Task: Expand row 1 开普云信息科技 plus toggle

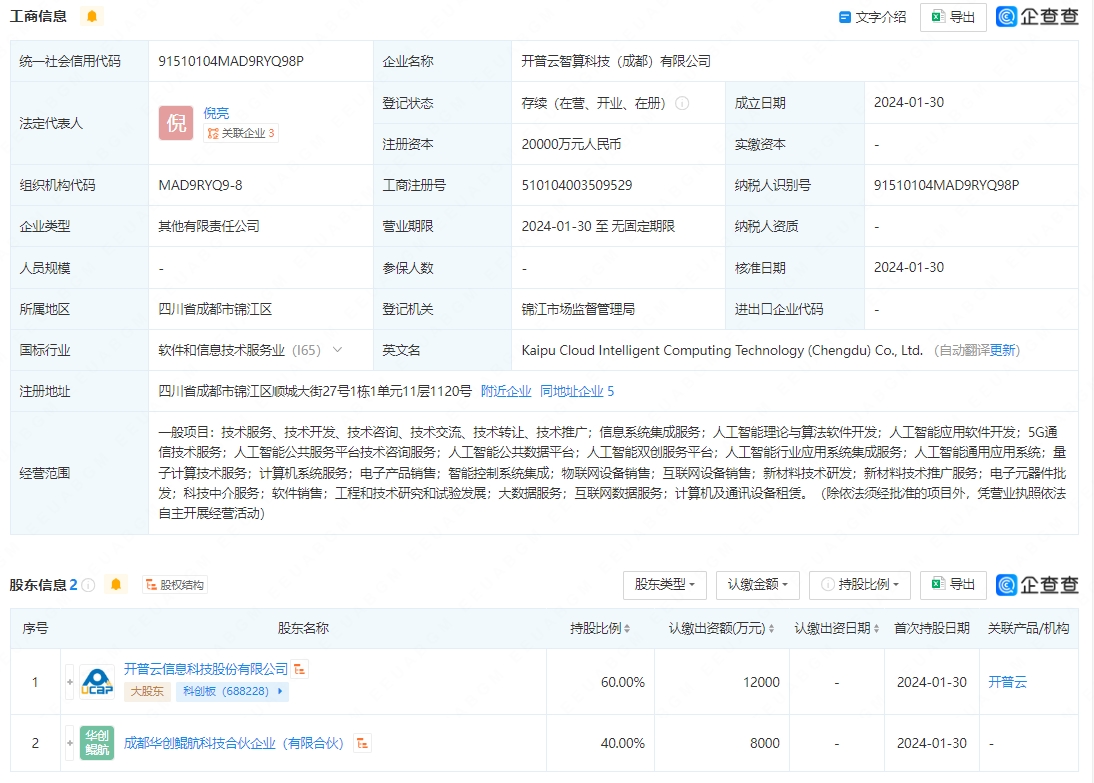Action: [x=70, y=682]
